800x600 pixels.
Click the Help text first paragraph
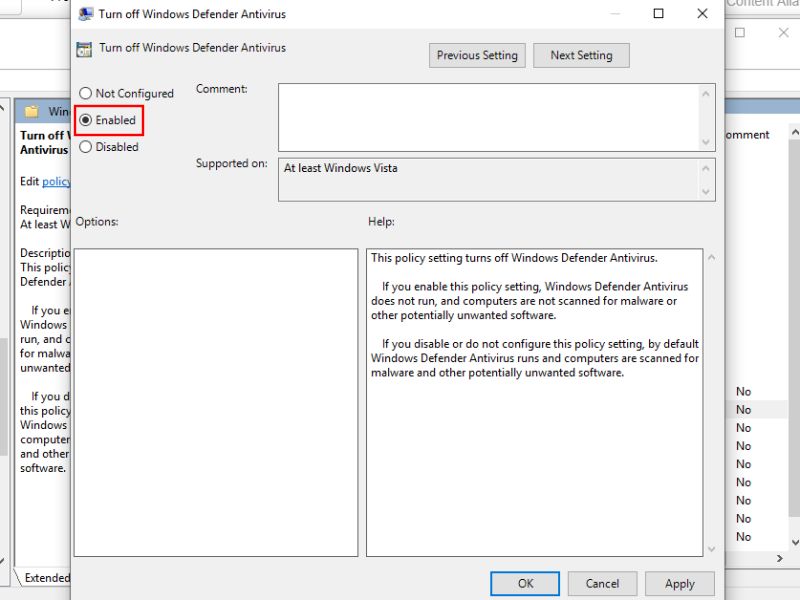[x=514, y=258]
